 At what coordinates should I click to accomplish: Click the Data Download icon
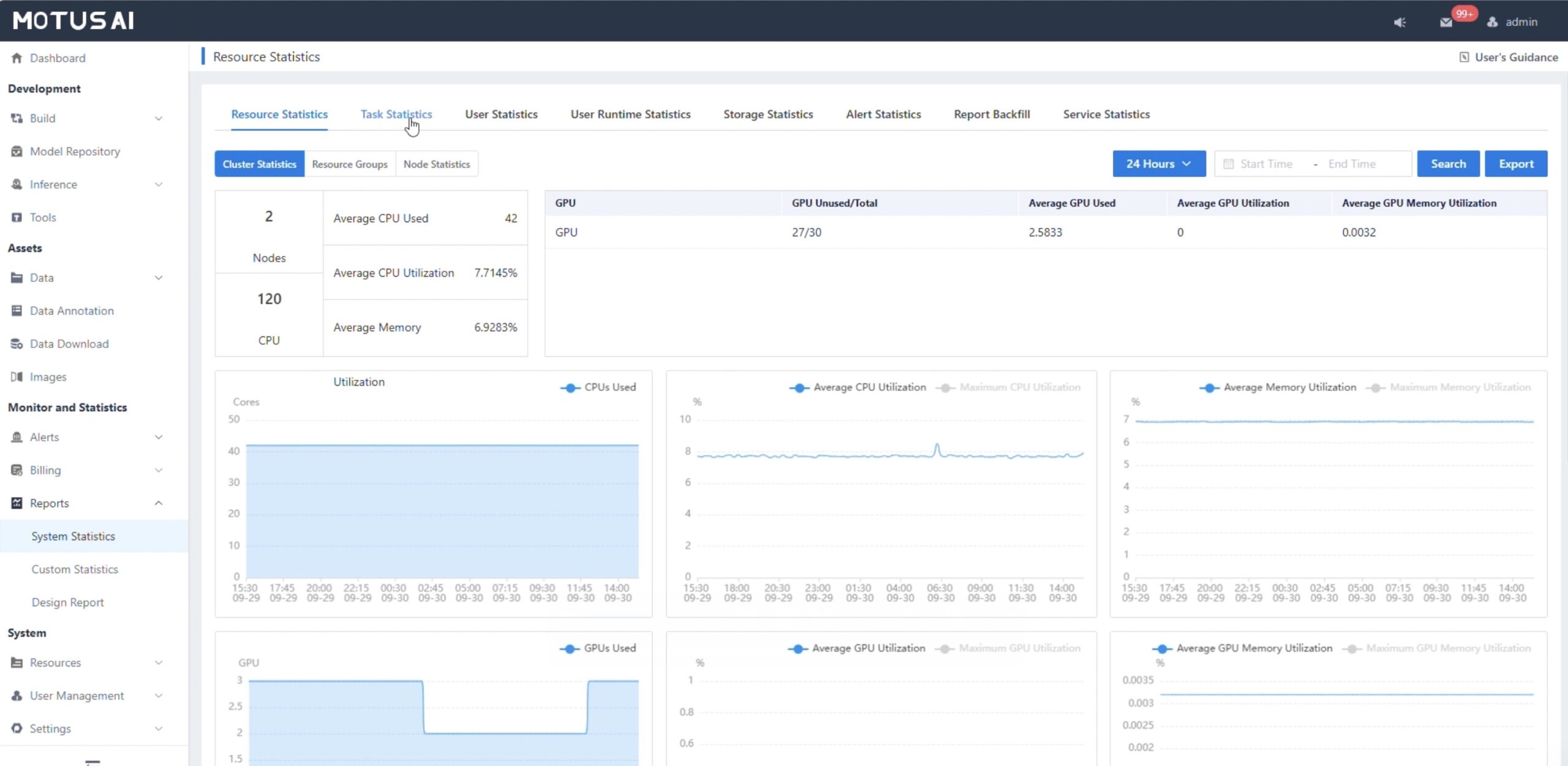click(x=17, y=344)
